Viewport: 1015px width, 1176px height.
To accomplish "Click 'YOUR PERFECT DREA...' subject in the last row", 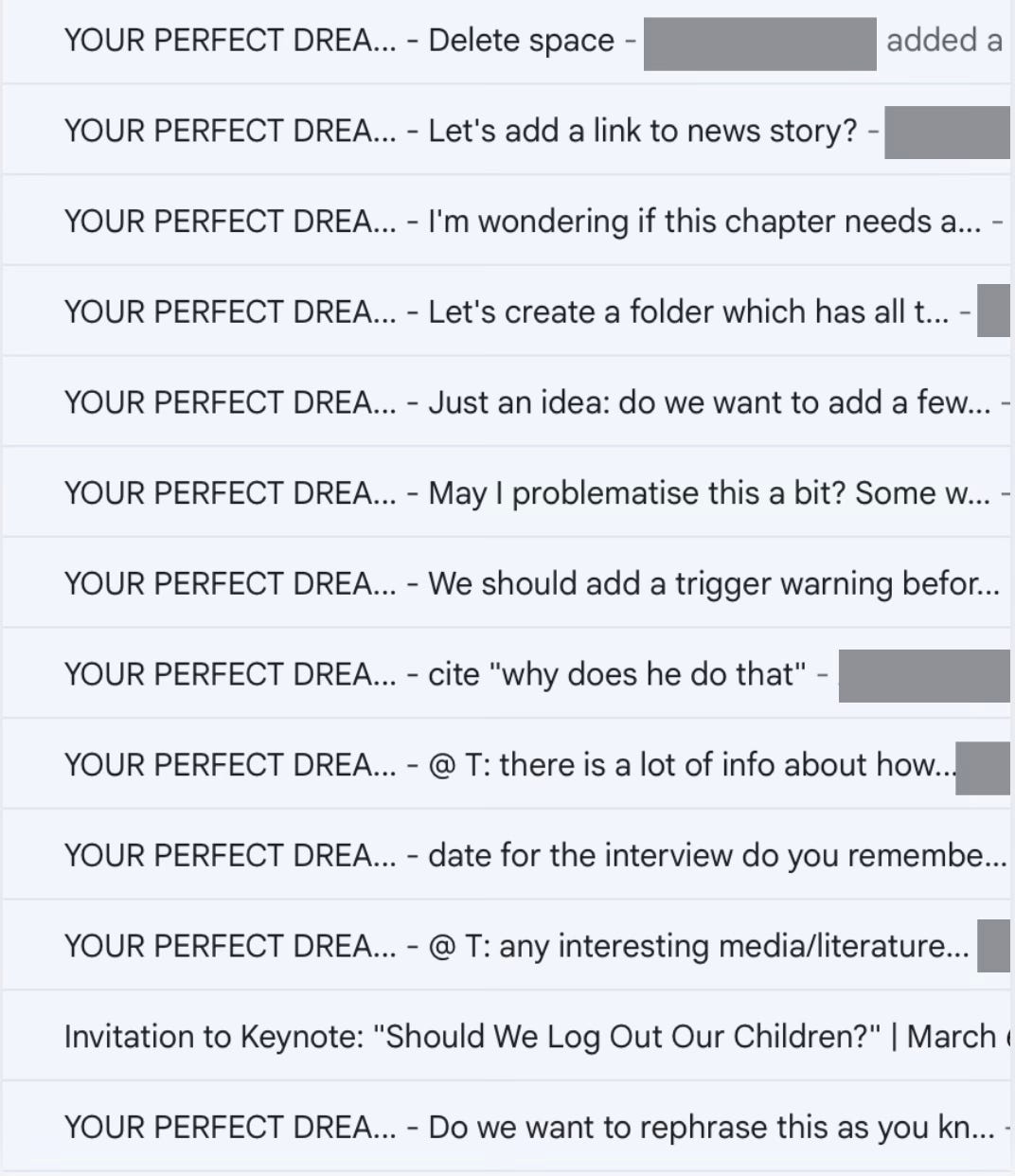I will click(230, 1127).
